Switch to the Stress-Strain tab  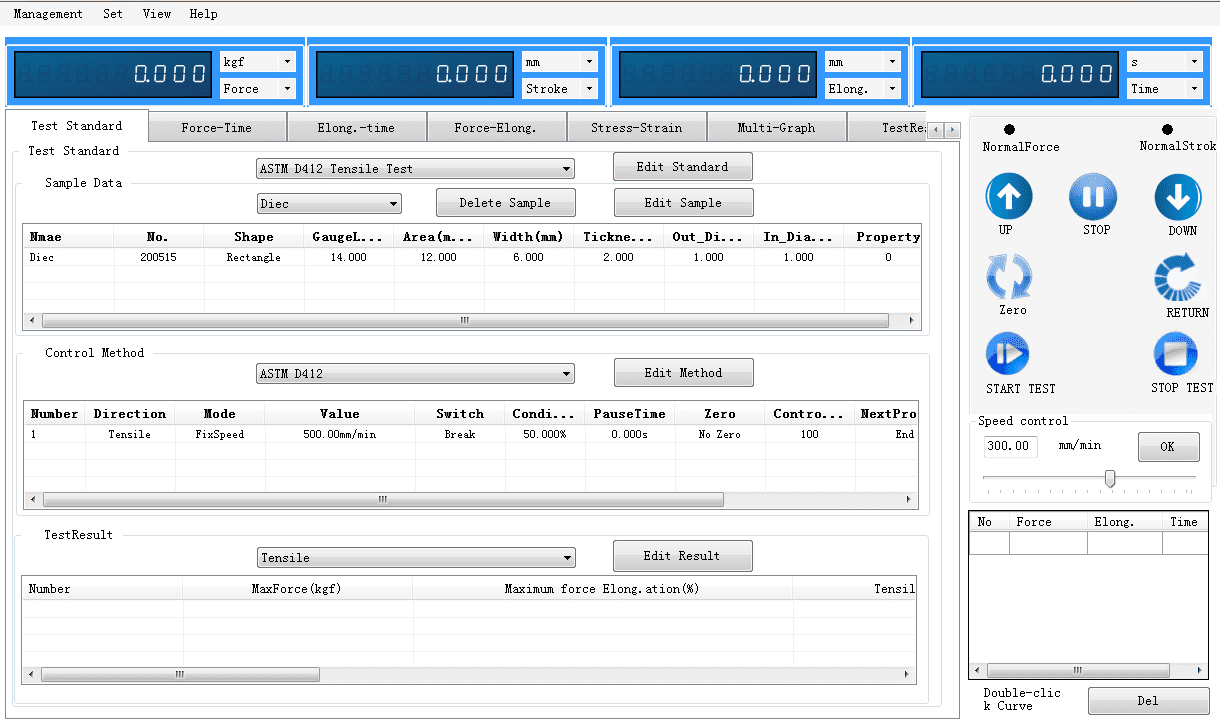click(636, 127)
